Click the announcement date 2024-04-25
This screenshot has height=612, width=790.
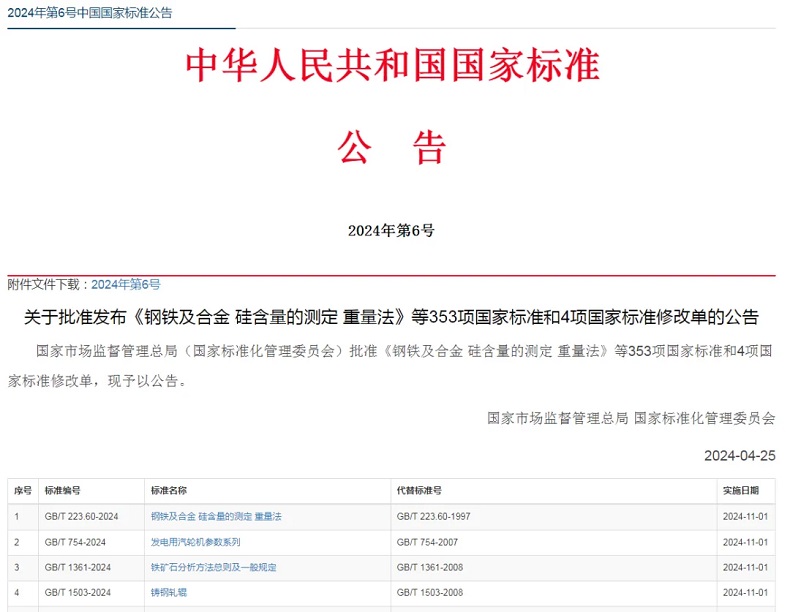pyautogui.click(x=739, y=455)
